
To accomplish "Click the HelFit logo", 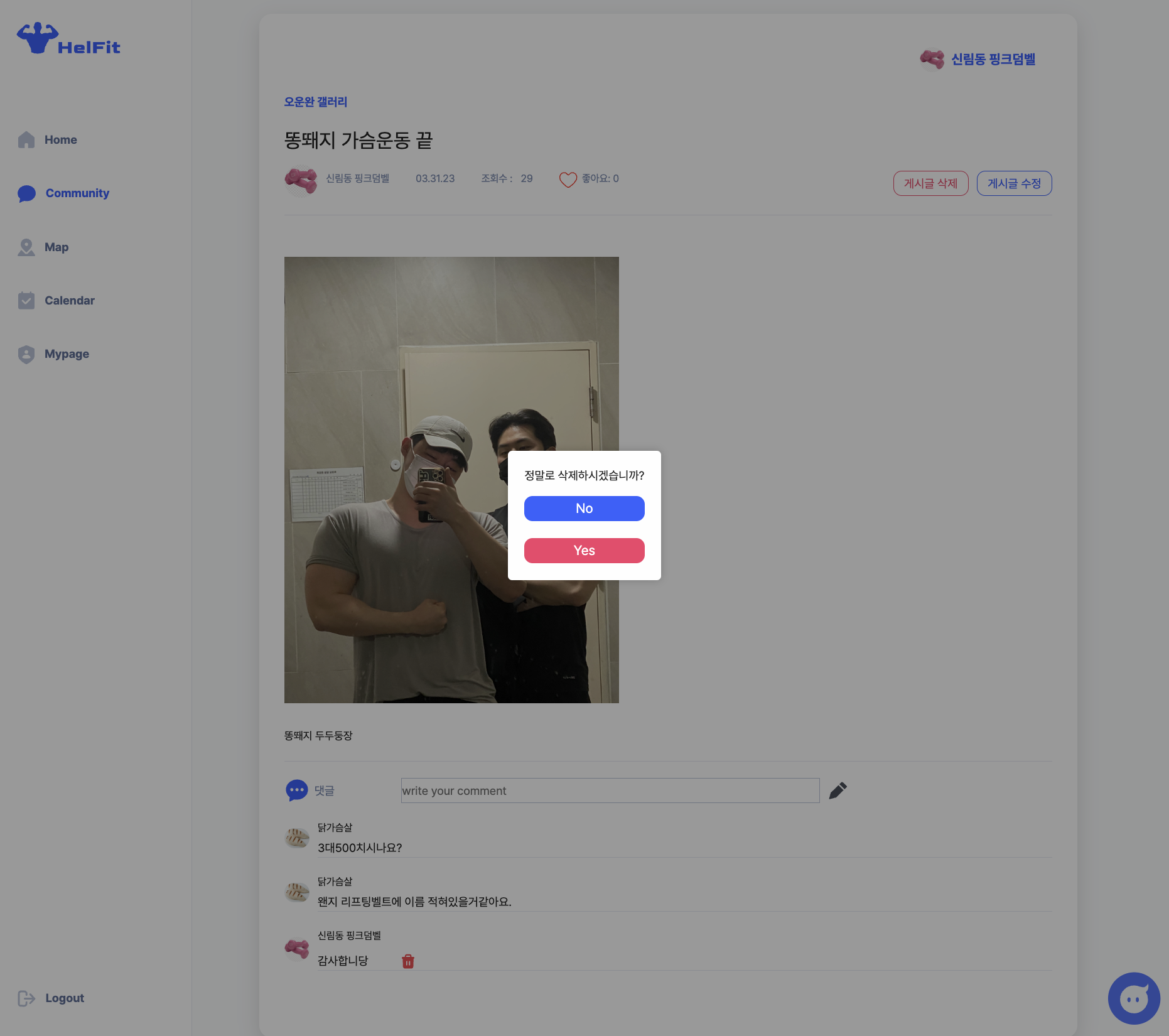I will coord(68,39).
